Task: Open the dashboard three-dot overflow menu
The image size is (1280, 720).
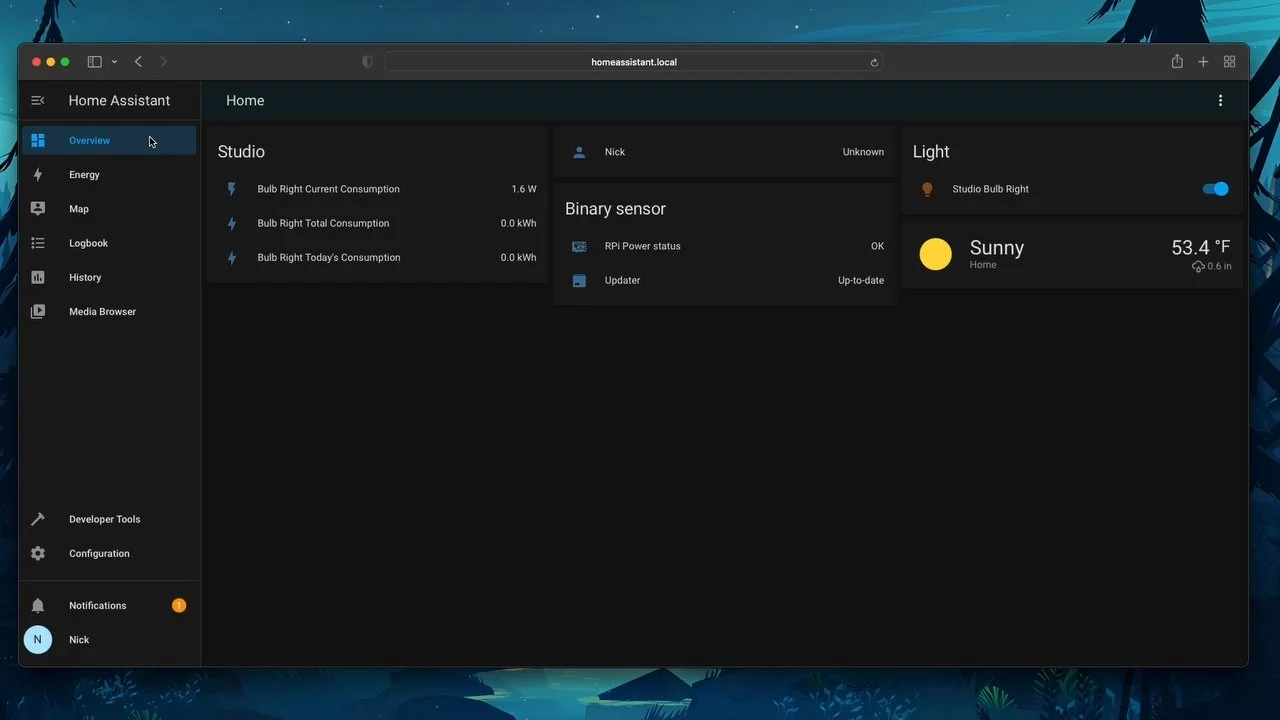Action: (x=1220, y=101)
